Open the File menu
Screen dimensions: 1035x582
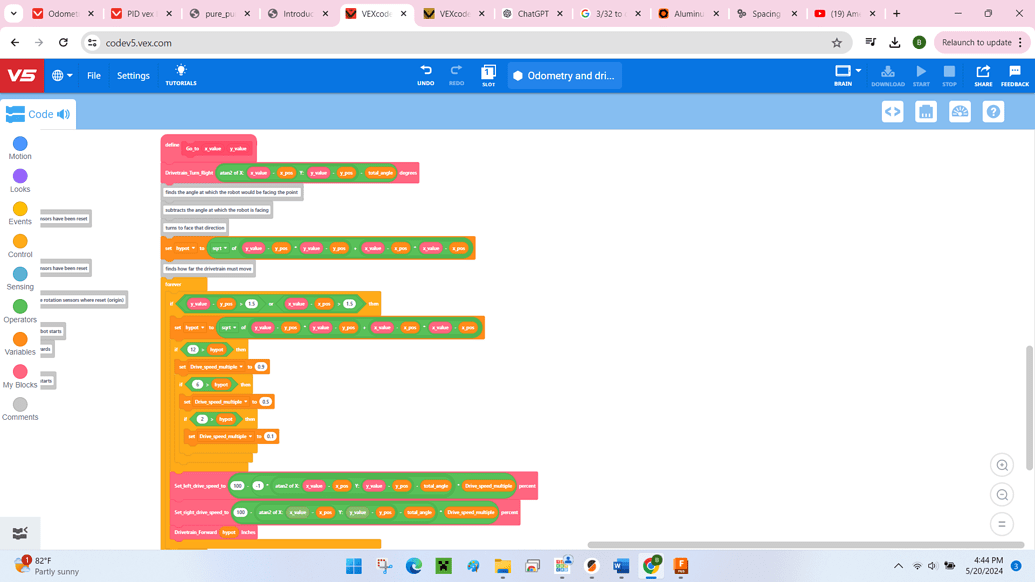(93, 75)
